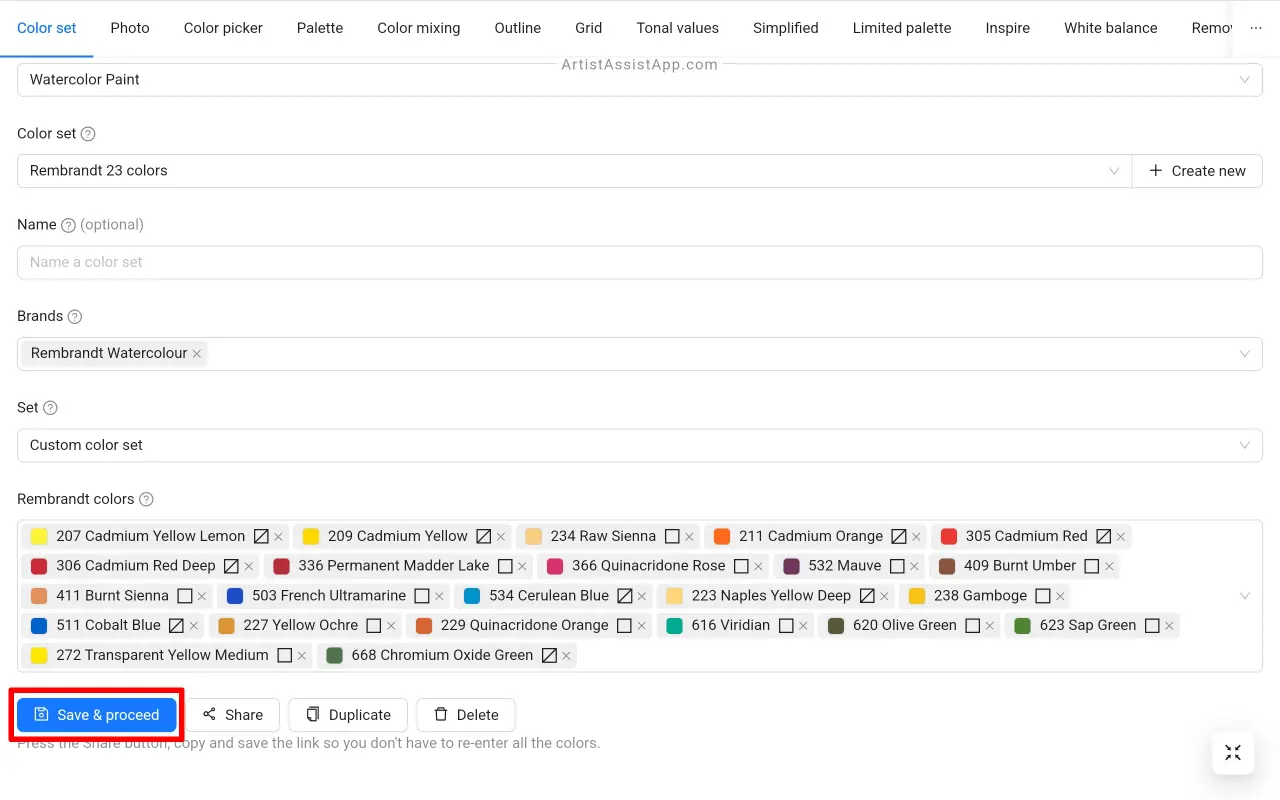Duplicate the current color set
The width and height of the screenshot is (1280, 800).
(x=348, y=715)
